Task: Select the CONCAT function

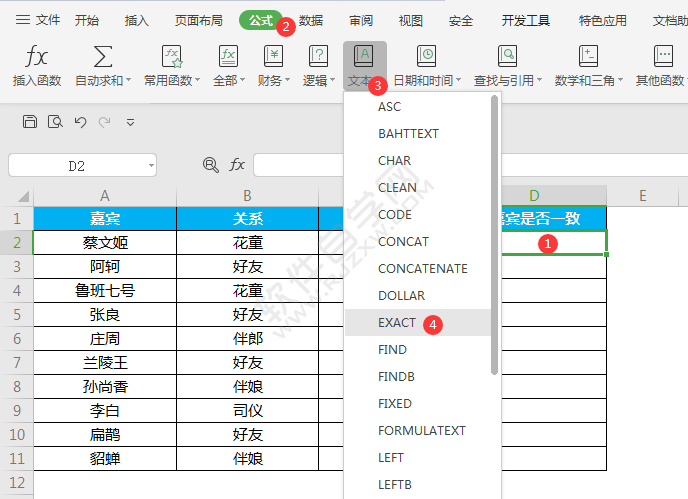Action: [418, 241]
